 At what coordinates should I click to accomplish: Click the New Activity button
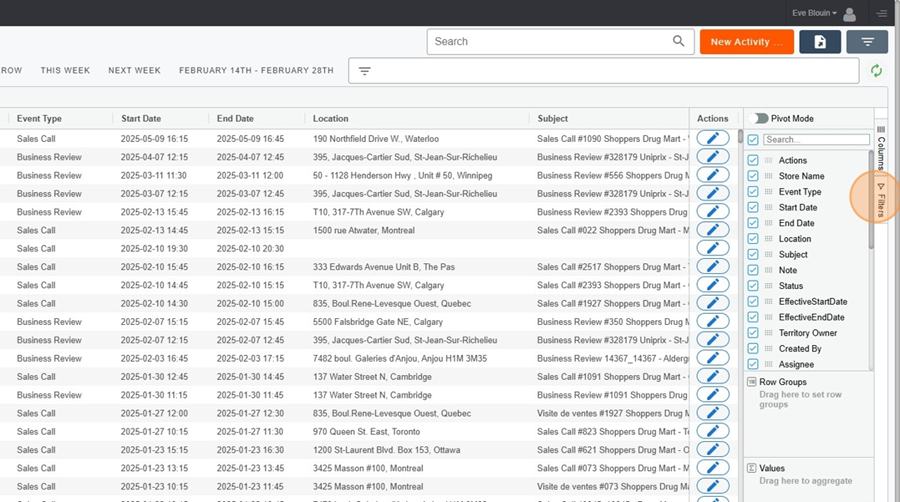tap(746, 42)
